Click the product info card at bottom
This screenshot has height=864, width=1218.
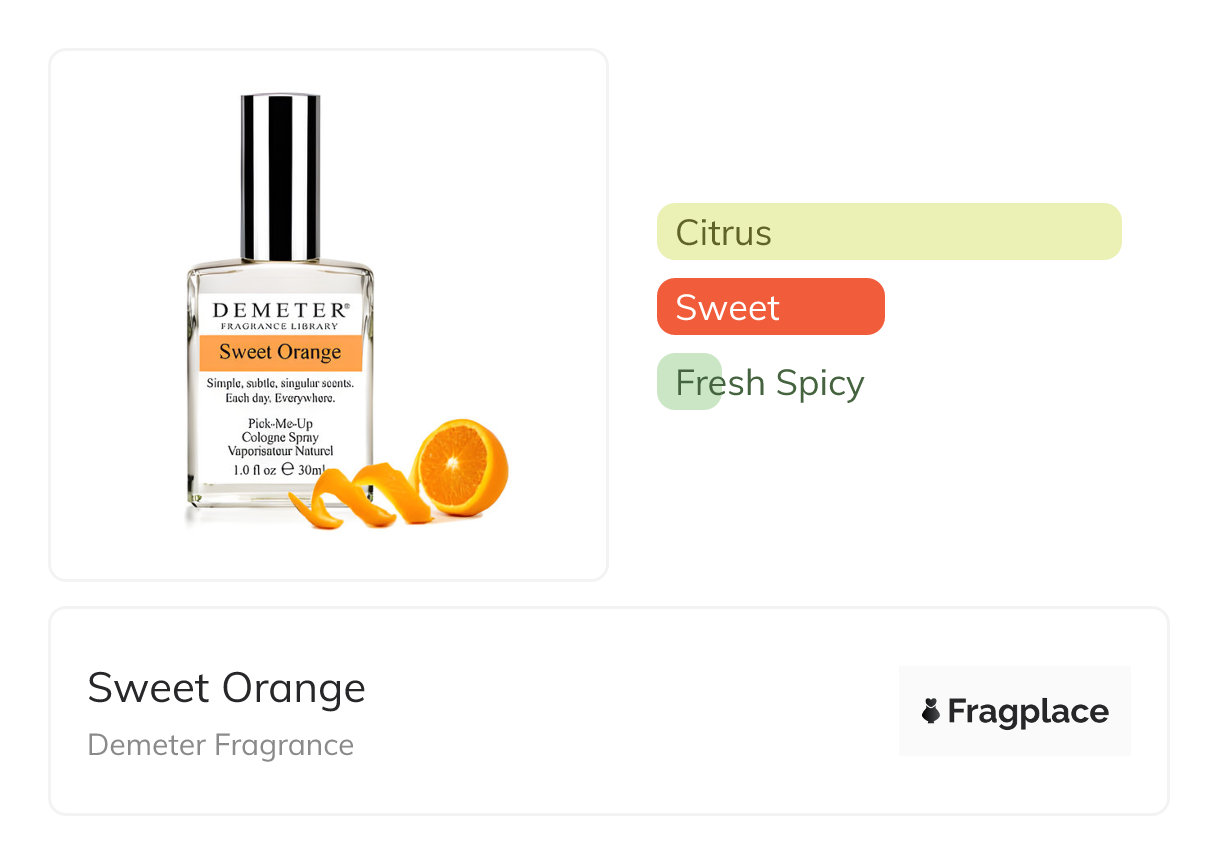[x=609, y=711]
